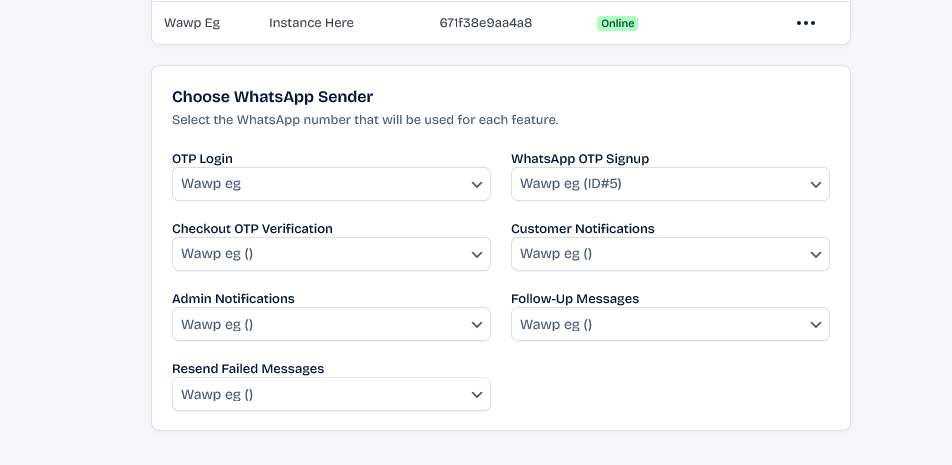Click the chevron arrow in Resend Failed Messages field

pos(477,395)
